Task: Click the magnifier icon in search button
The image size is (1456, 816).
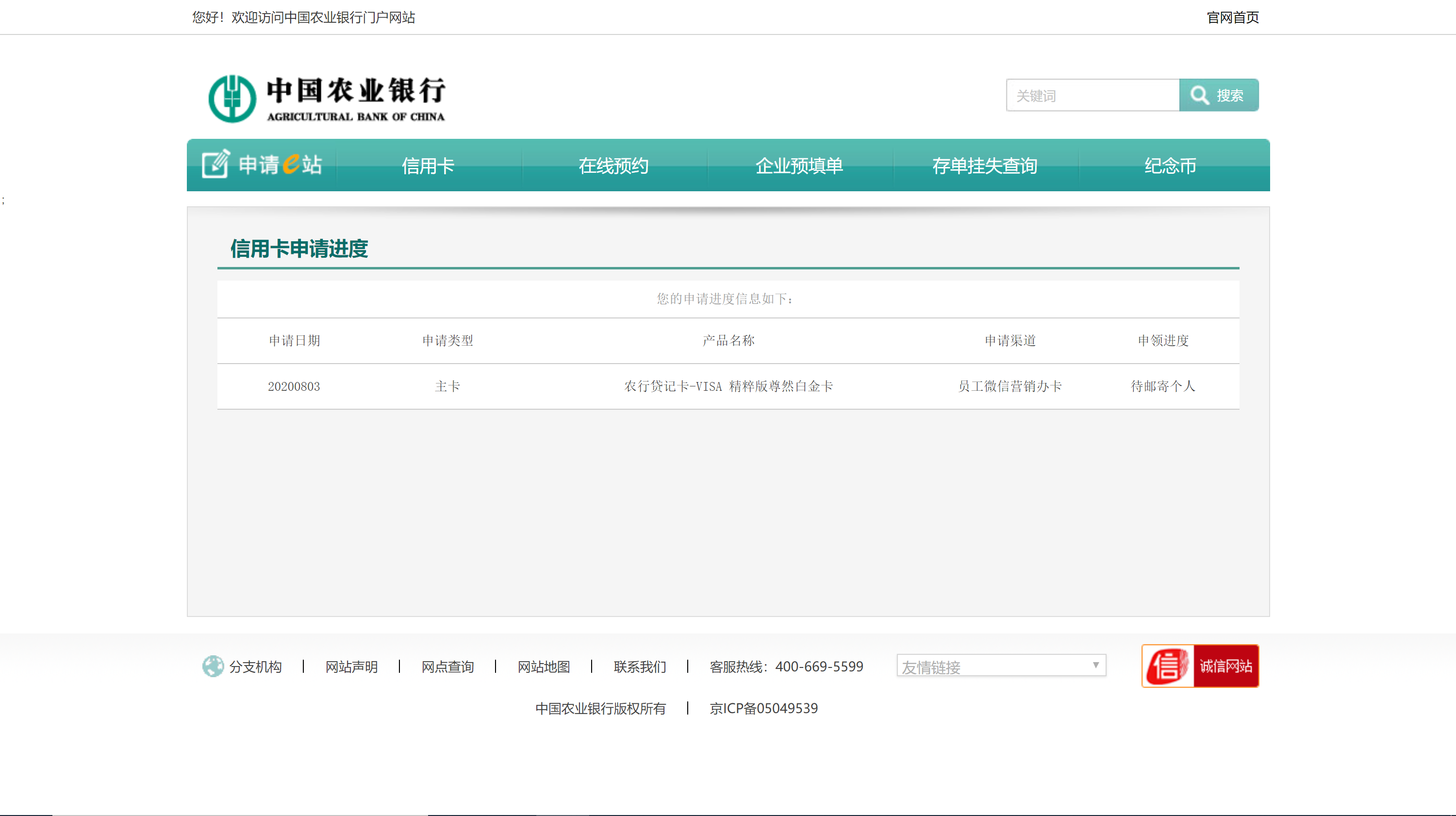Action: 1199,95
